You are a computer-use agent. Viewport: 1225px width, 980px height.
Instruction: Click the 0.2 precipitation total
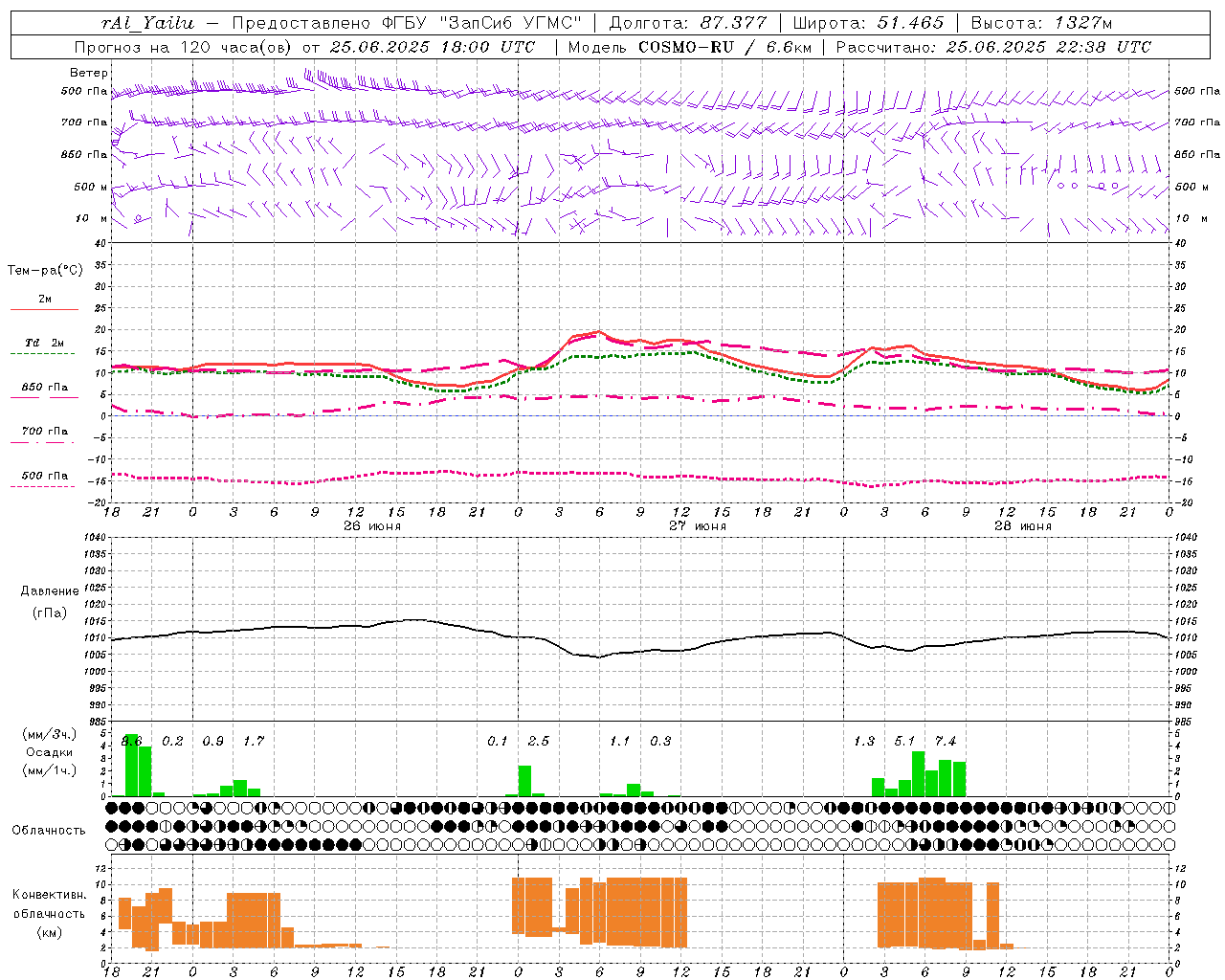pyautogui.click(x=172, y=741)
